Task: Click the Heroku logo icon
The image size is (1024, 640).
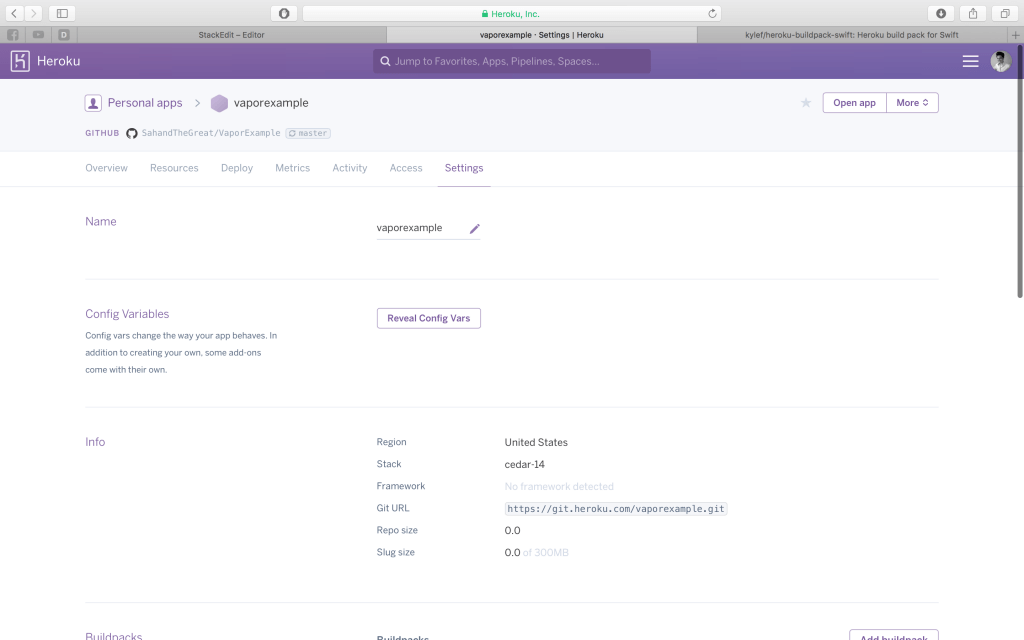Action: pyautogui.click(x=20, y=61)
